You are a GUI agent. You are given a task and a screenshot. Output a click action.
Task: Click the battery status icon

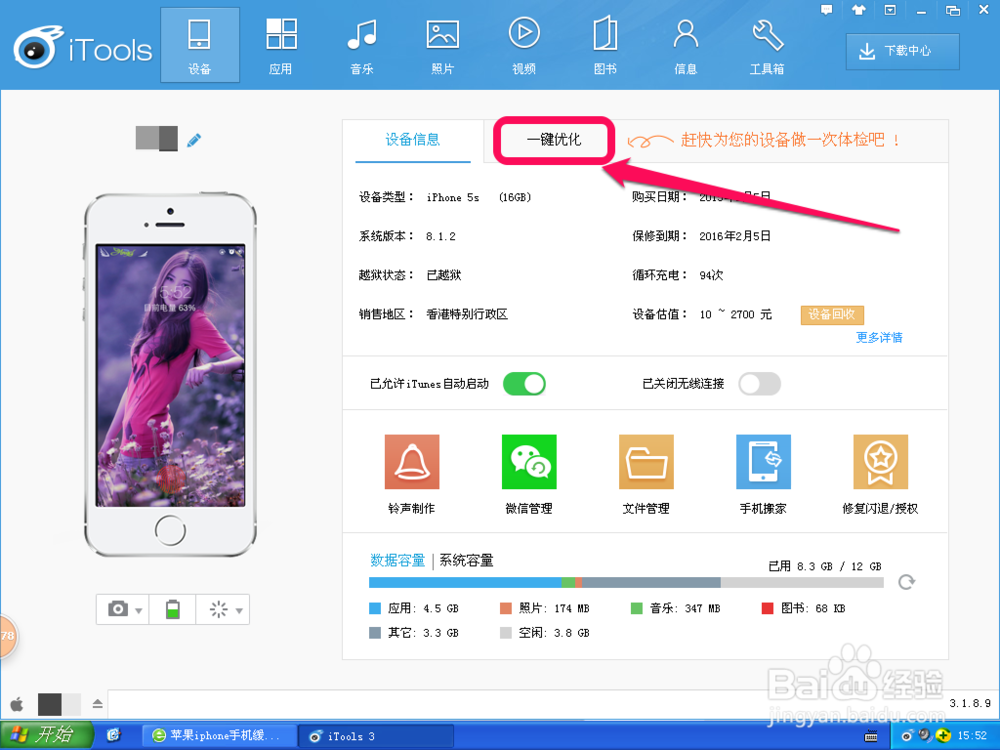pos(173,609)
